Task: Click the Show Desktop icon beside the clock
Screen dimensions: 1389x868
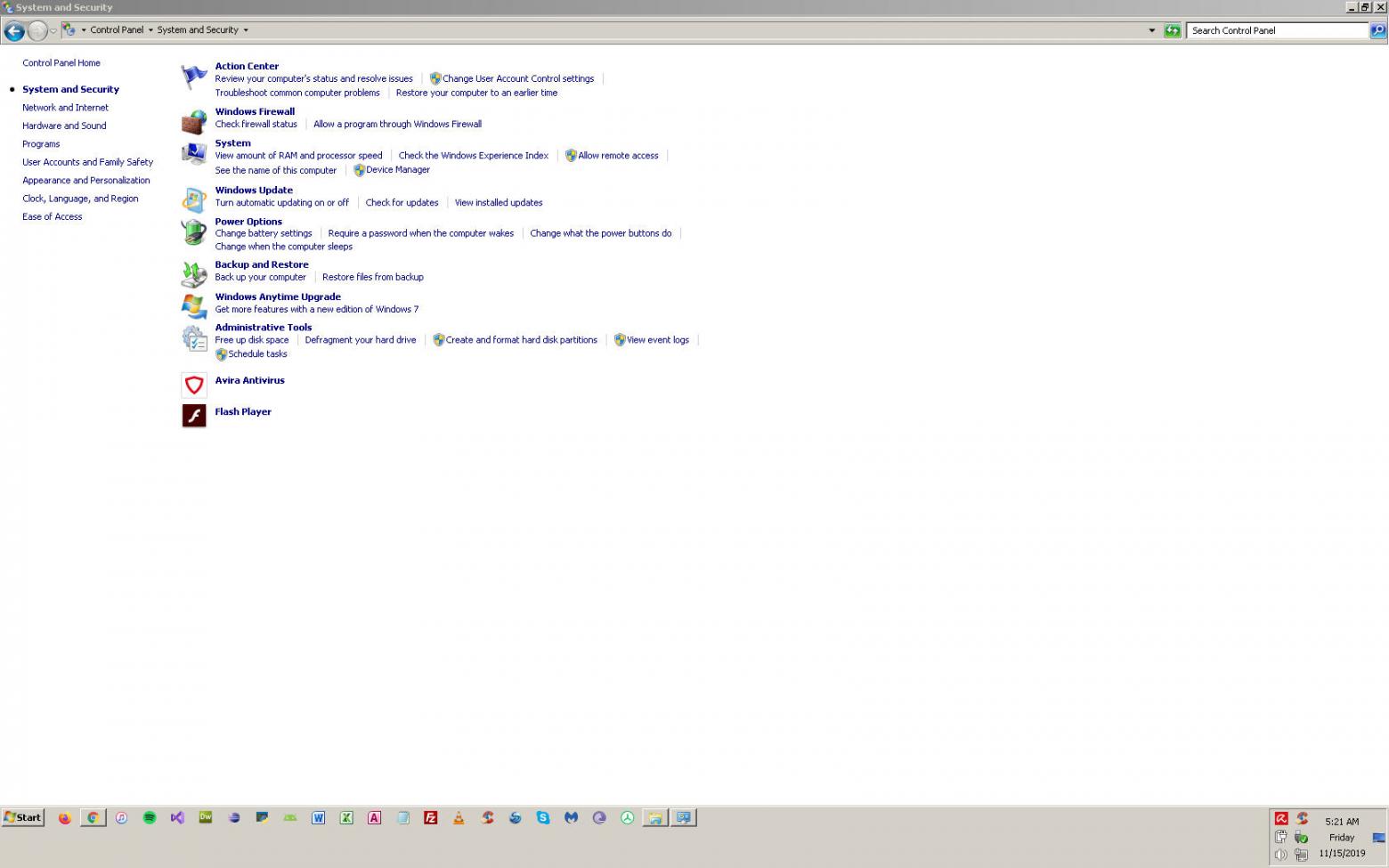Action: (1378, 837)
